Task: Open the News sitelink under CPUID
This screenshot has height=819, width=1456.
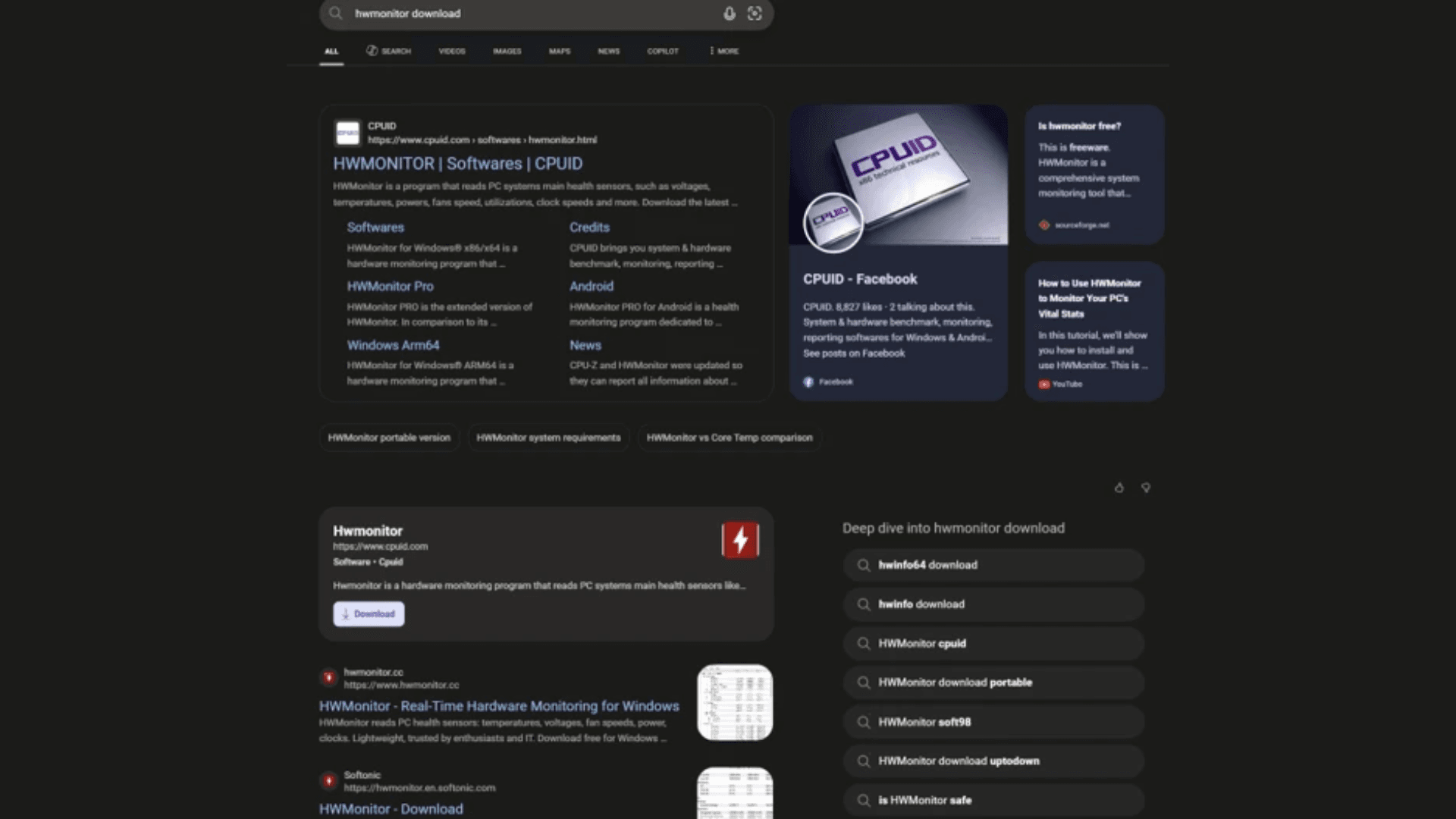Action: tap(585, 346)
